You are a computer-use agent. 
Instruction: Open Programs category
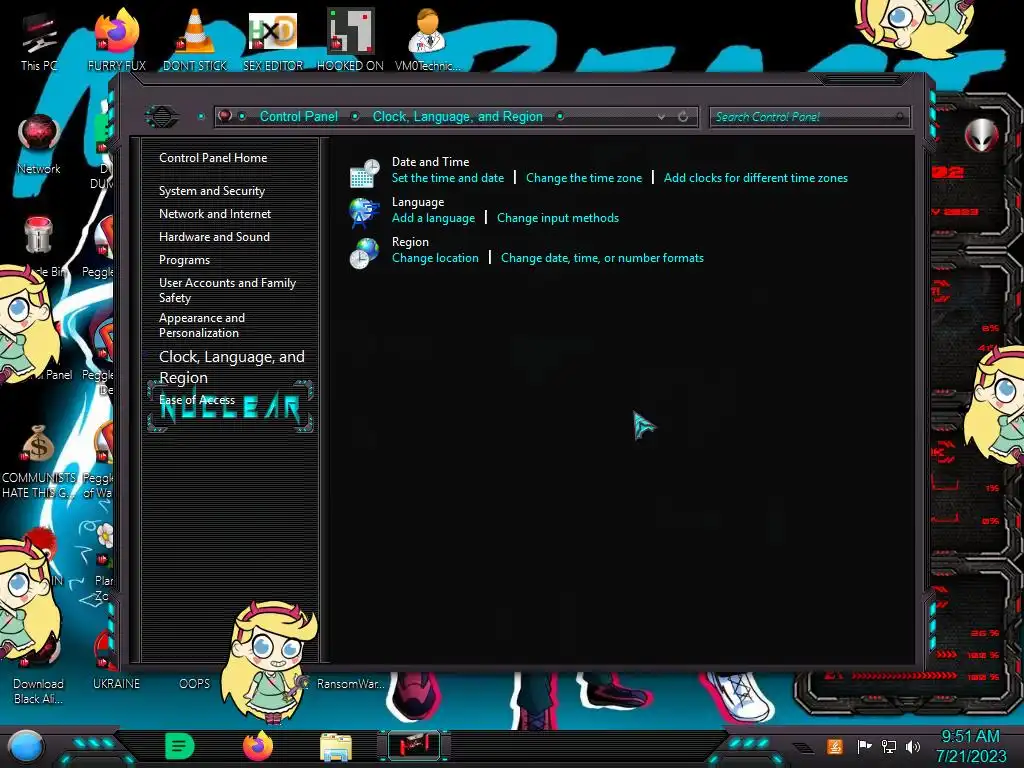coord(184,260)
